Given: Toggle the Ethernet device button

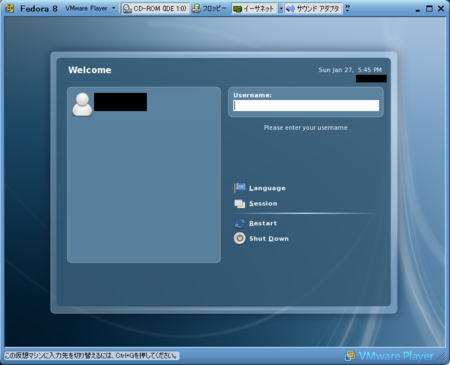Looking at the screenshot, I should pos(254,9).
